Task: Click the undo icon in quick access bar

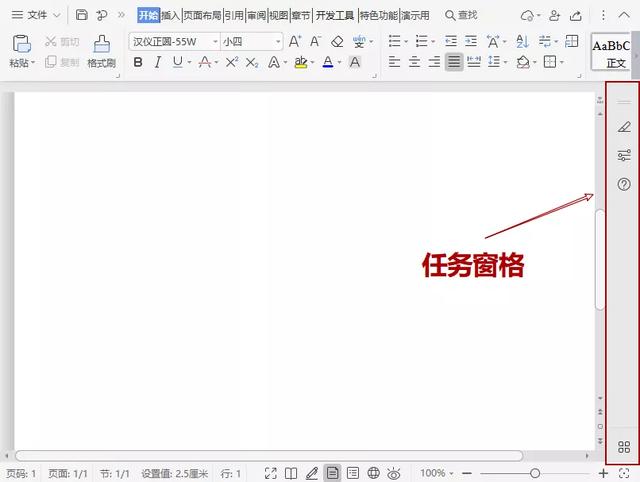Action: point(102,15)
